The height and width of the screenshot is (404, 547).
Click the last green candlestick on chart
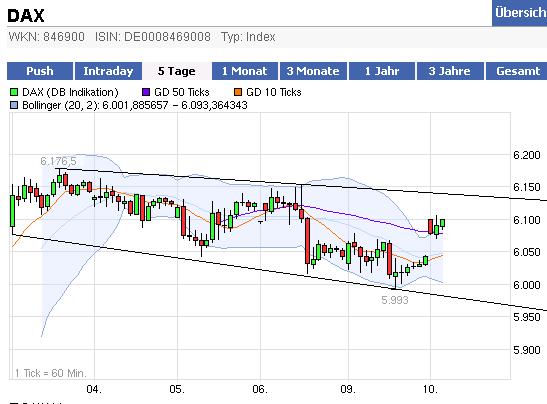pos(442,223)
